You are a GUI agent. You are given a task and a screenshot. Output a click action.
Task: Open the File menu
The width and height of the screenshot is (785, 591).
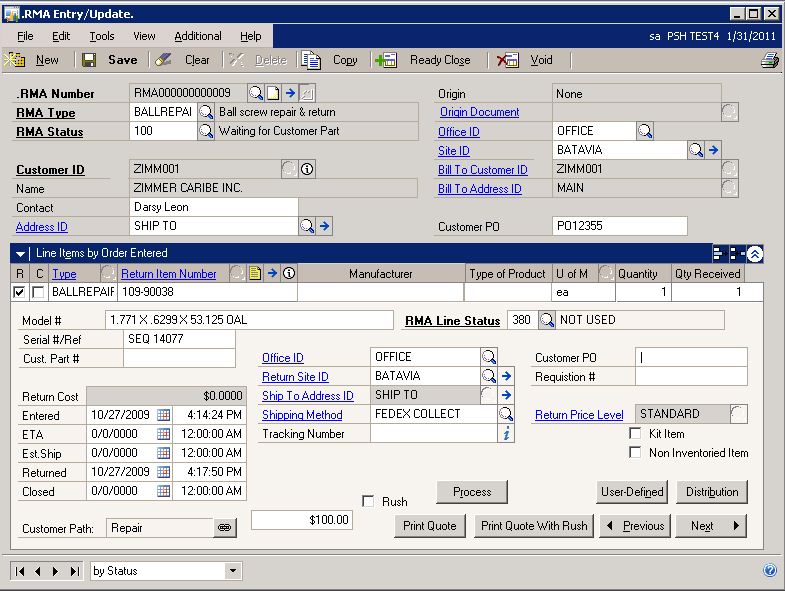pyautogui.click(x=25, y=36)
